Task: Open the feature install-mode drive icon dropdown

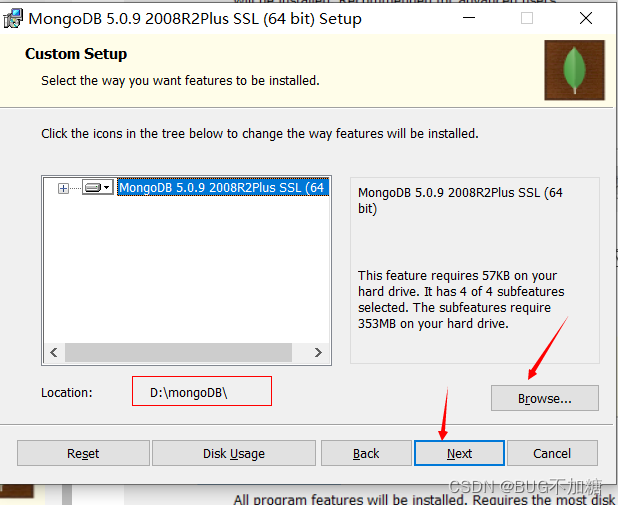Action: [98, 187]
